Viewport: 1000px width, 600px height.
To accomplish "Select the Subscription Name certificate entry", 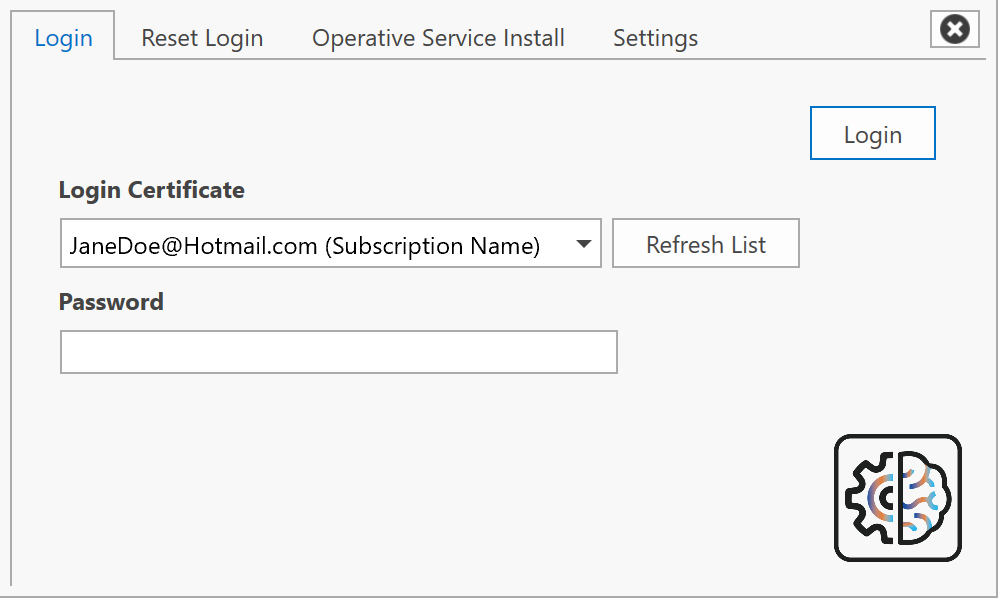I will coord(432,245).
